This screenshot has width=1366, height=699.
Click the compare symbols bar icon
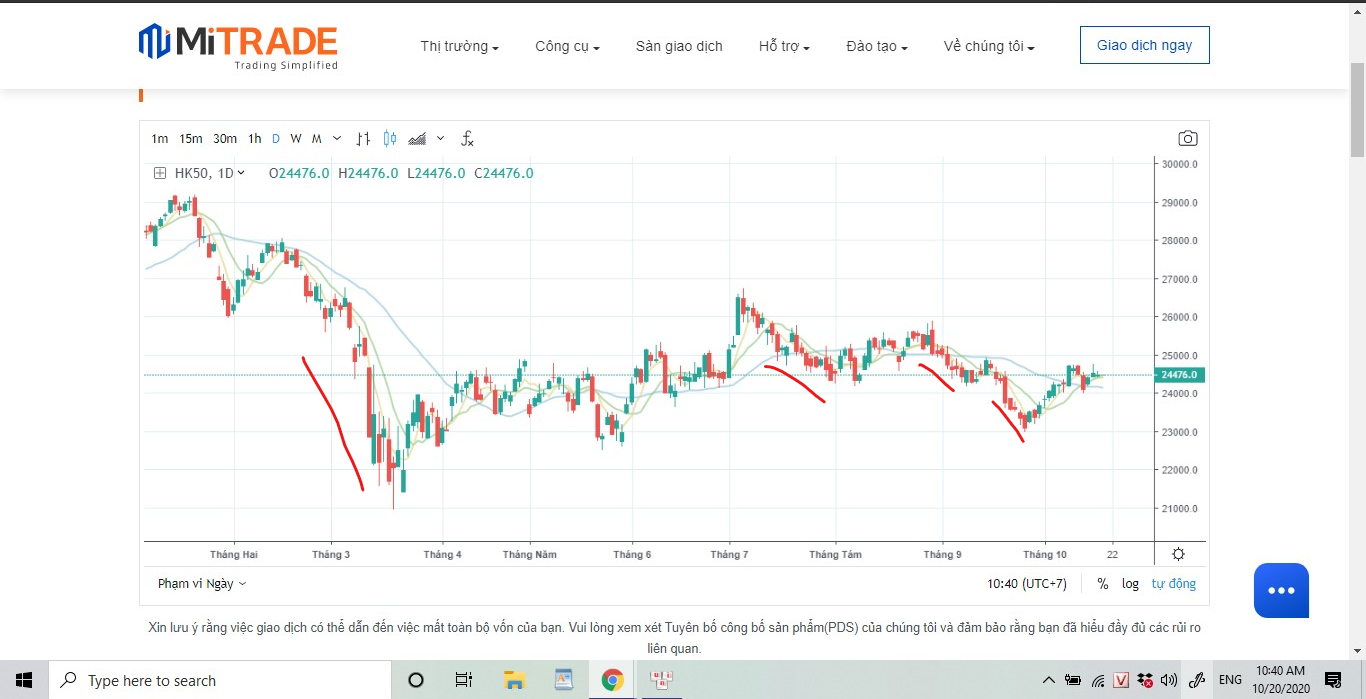tap(363, 139)
